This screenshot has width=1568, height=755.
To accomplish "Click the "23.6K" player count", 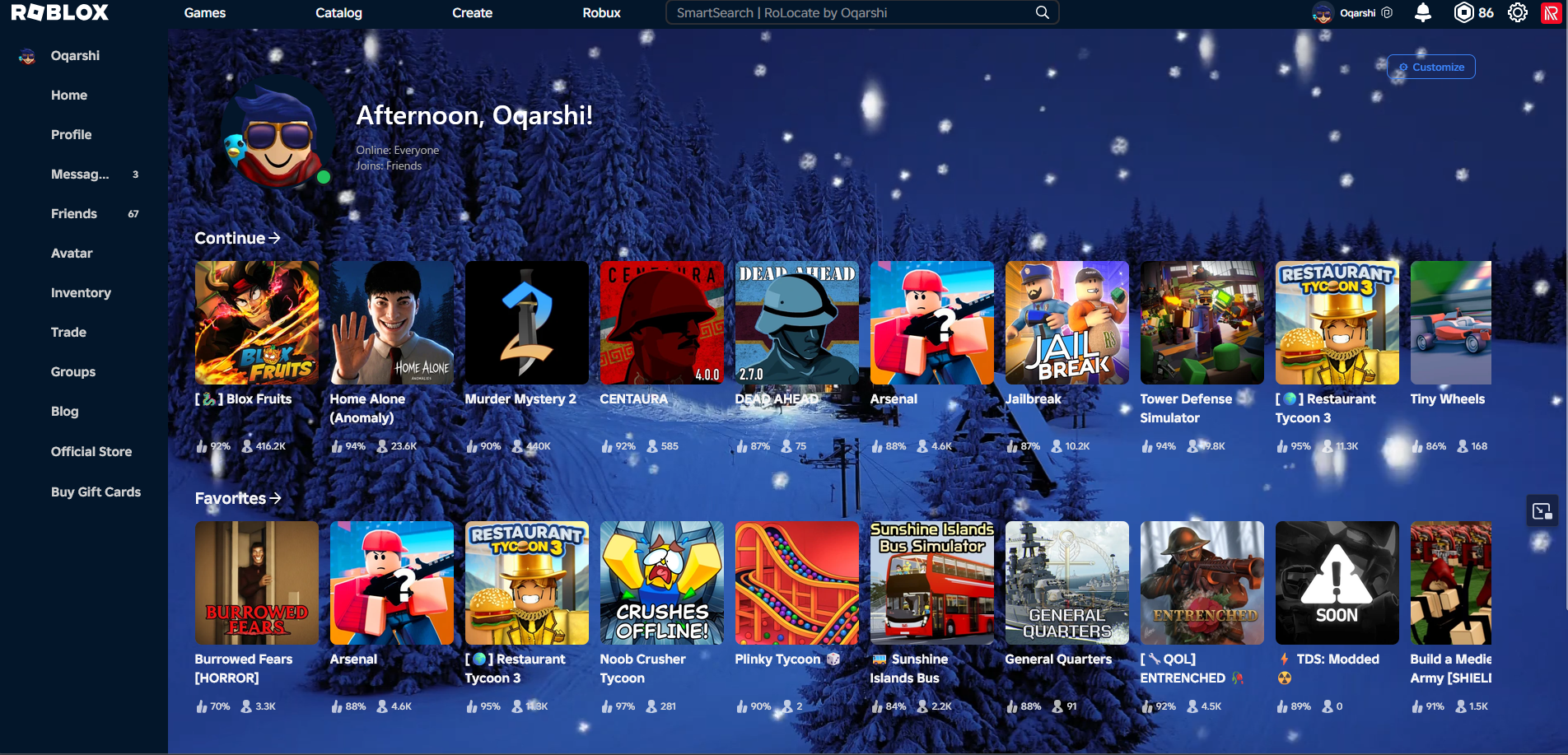I will [404, 446].
